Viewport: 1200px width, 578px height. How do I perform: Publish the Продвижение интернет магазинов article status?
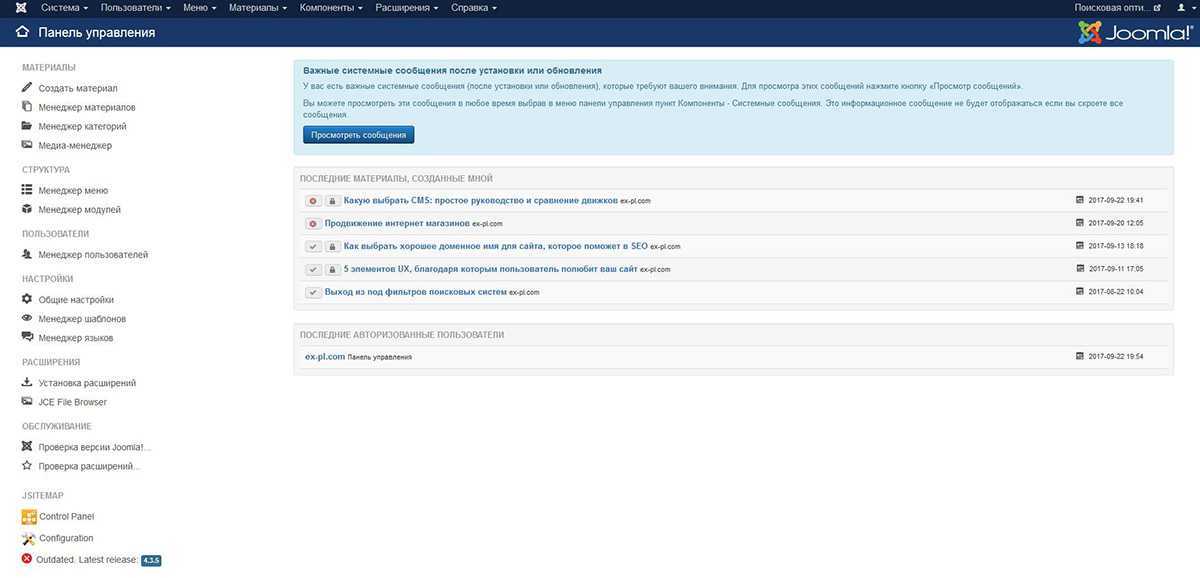coord(313,224)
